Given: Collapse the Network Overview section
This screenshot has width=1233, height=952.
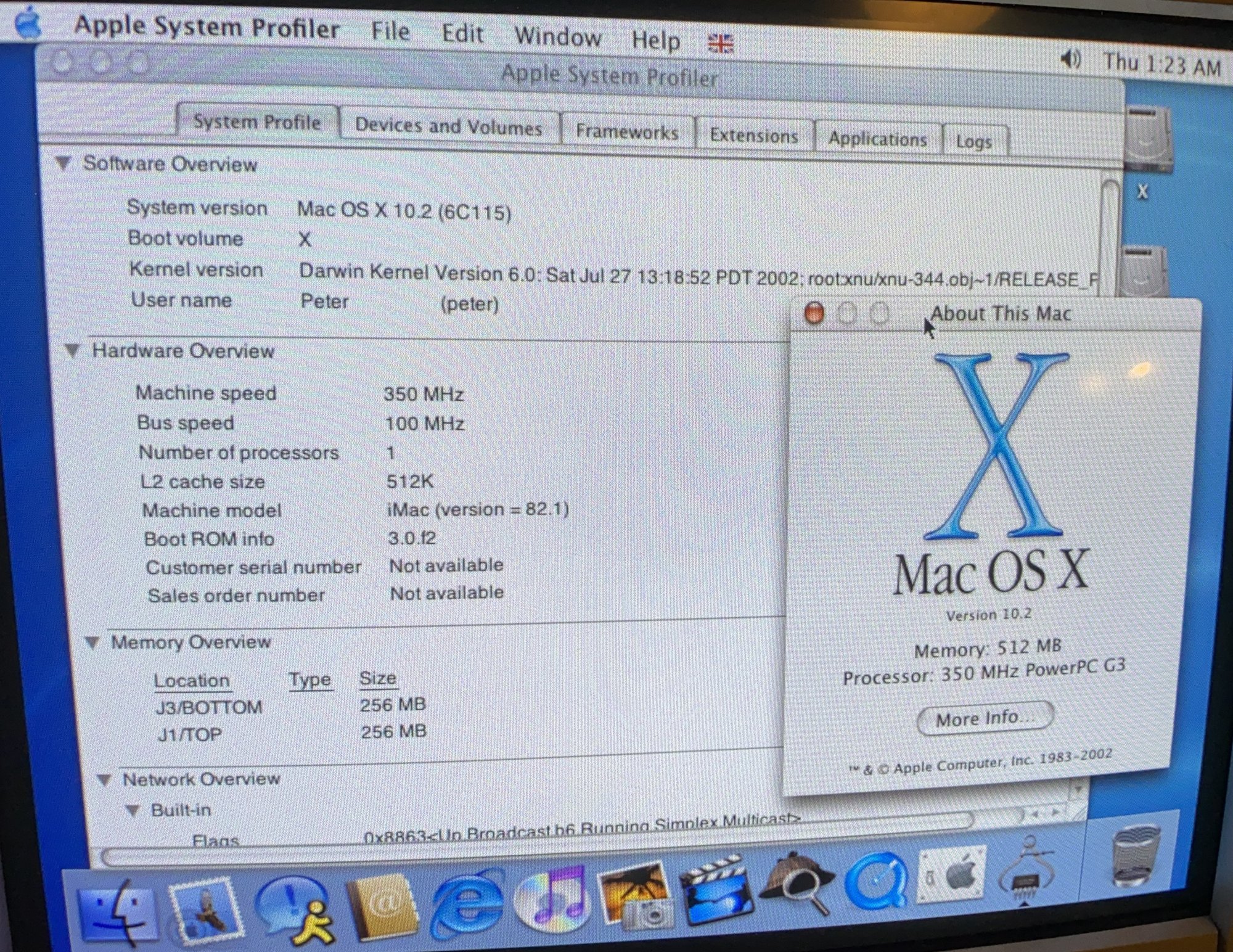Looking at the screenshot, I should click(104, 780).
